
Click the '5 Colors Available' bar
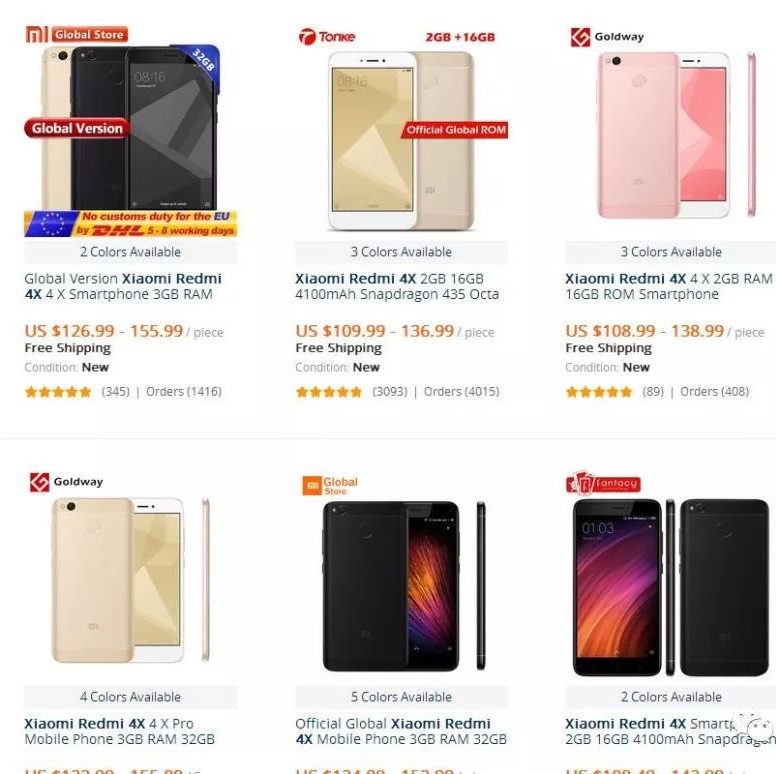(x=401, y=697)
